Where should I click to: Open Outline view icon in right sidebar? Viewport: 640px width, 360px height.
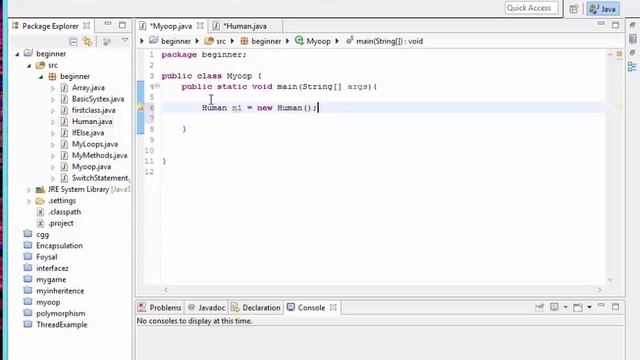632,67
